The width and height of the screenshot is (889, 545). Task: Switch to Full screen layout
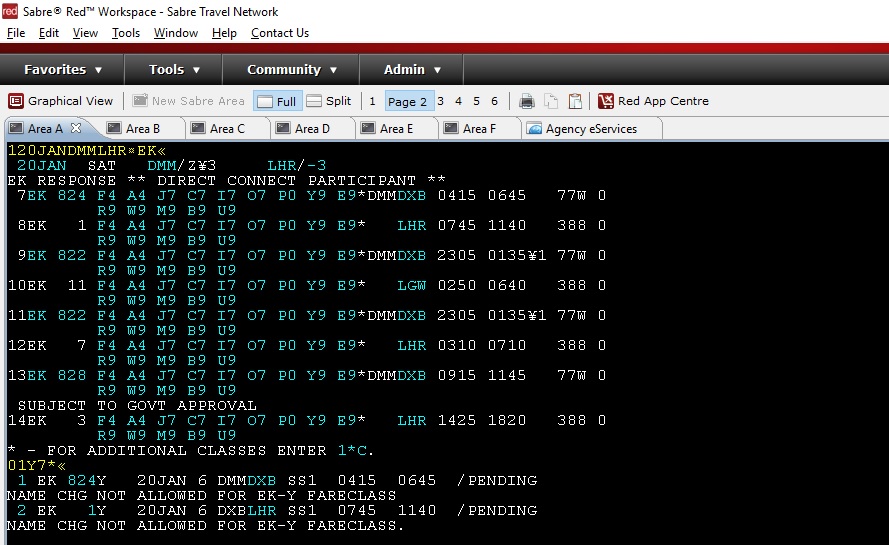(x=277, y=101)
